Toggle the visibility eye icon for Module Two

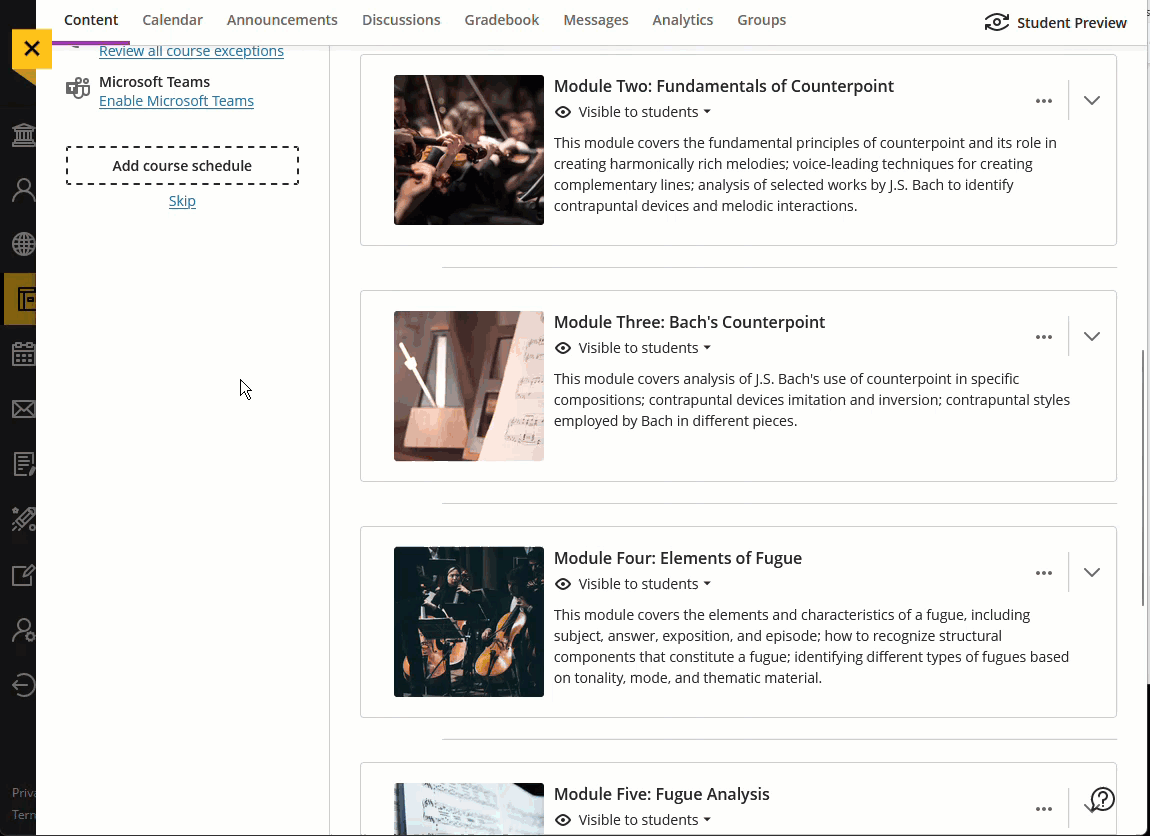[563, 112]
